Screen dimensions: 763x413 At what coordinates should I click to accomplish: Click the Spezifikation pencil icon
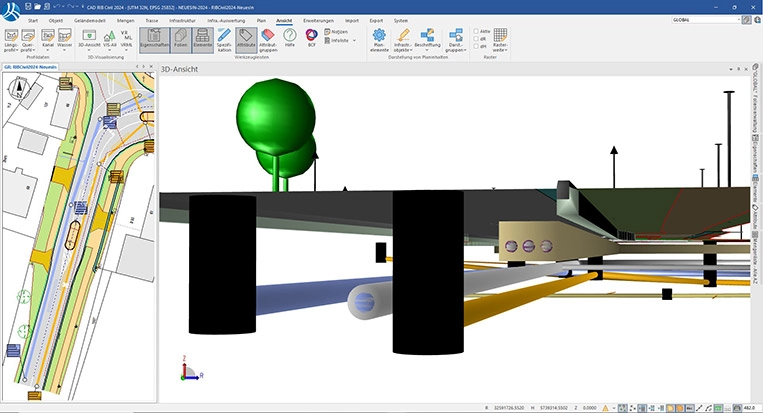tap(224, 35)
